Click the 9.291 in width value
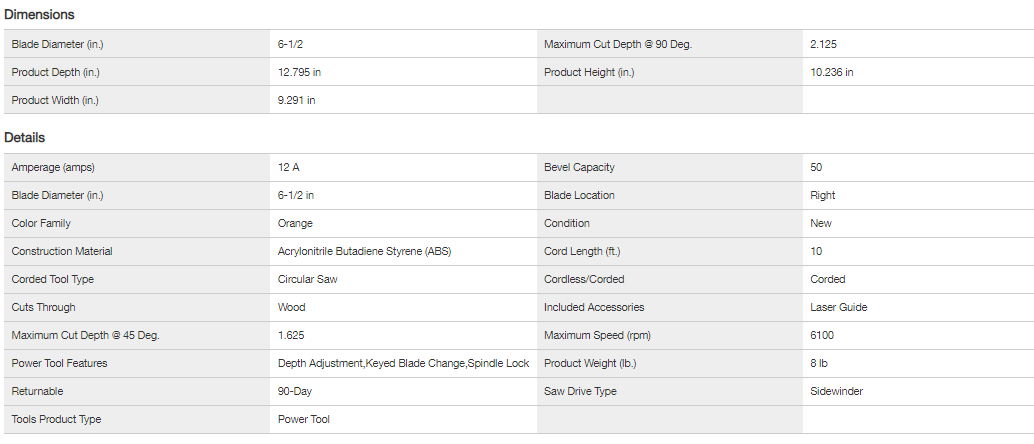This screenshot has height=444, width=1034. click(x=296, y=100)
